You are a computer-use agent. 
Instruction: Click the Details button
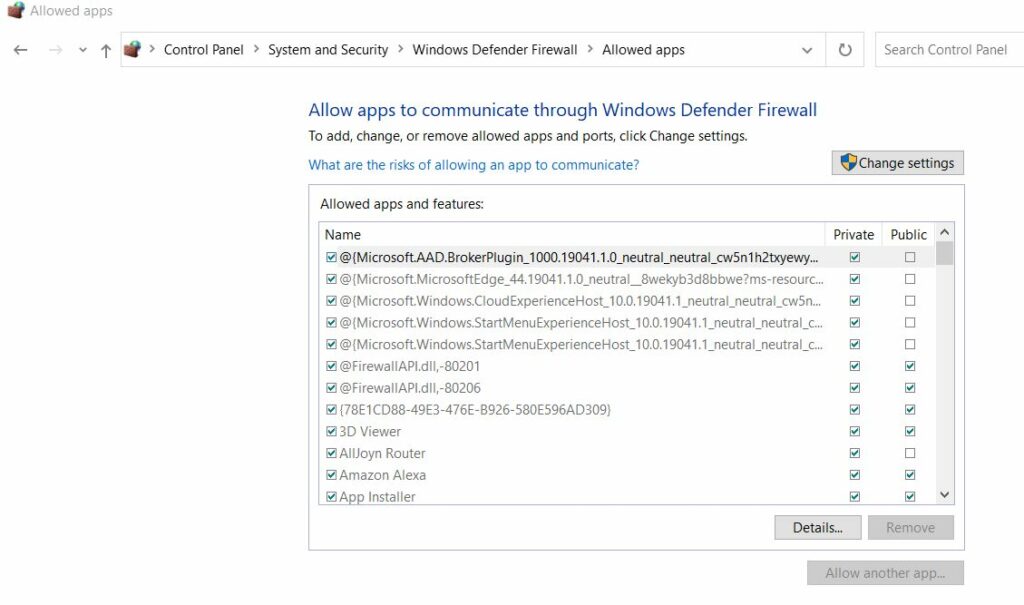[x=817, y=527]
